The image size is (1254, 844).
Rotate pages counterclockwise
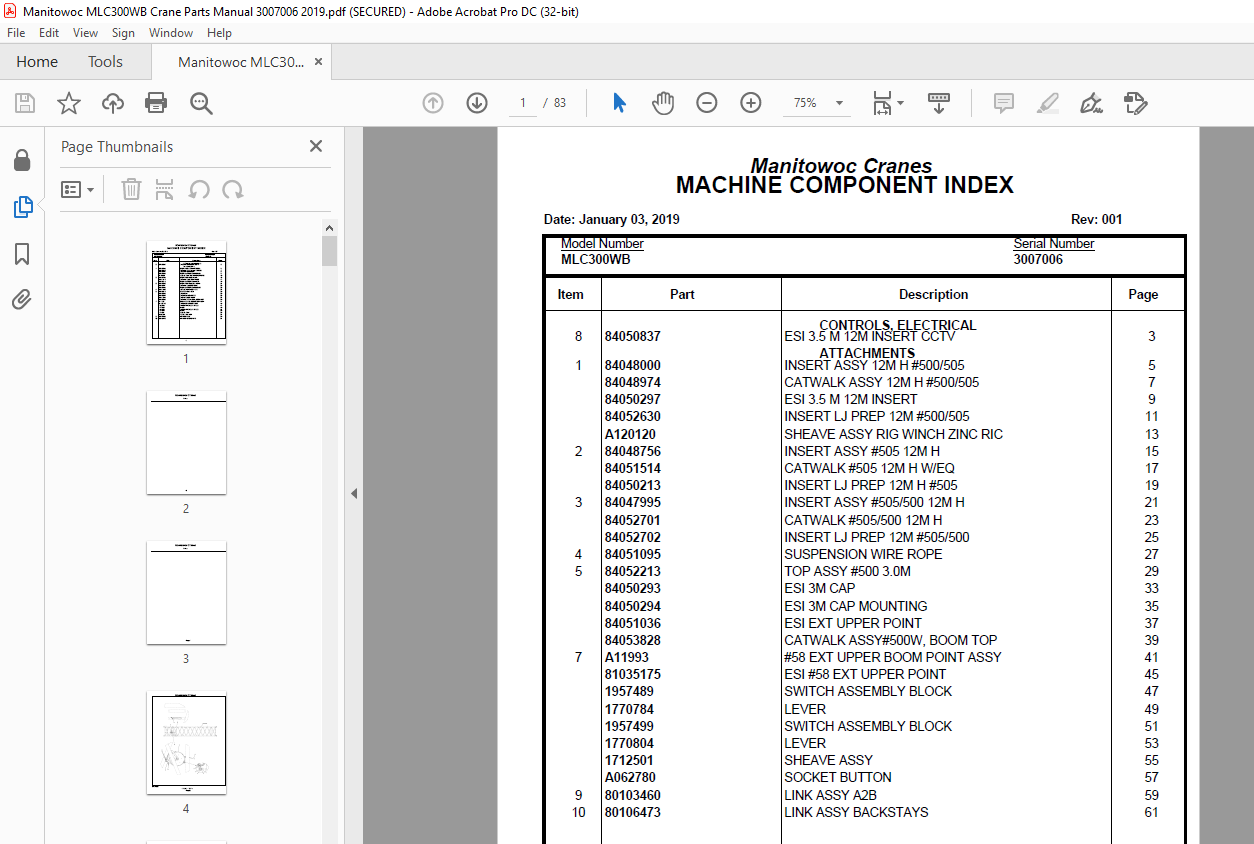[x=199, y=189]
